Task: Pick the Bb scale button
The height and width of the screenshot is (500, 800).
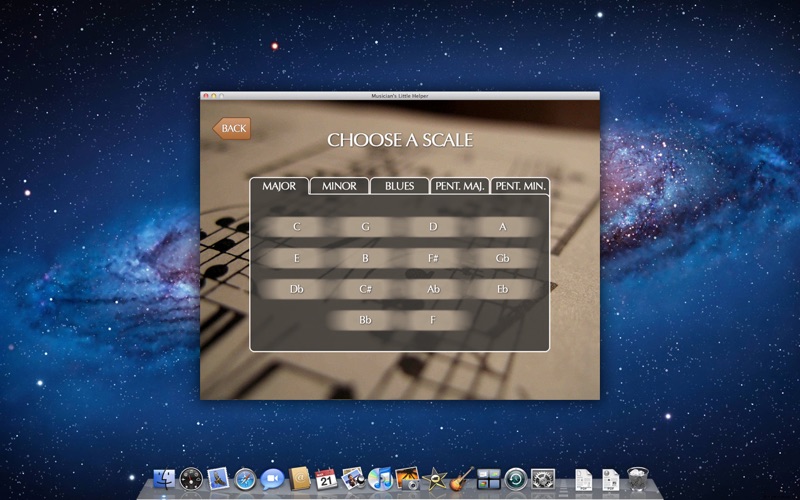Action: pos(365,320)
